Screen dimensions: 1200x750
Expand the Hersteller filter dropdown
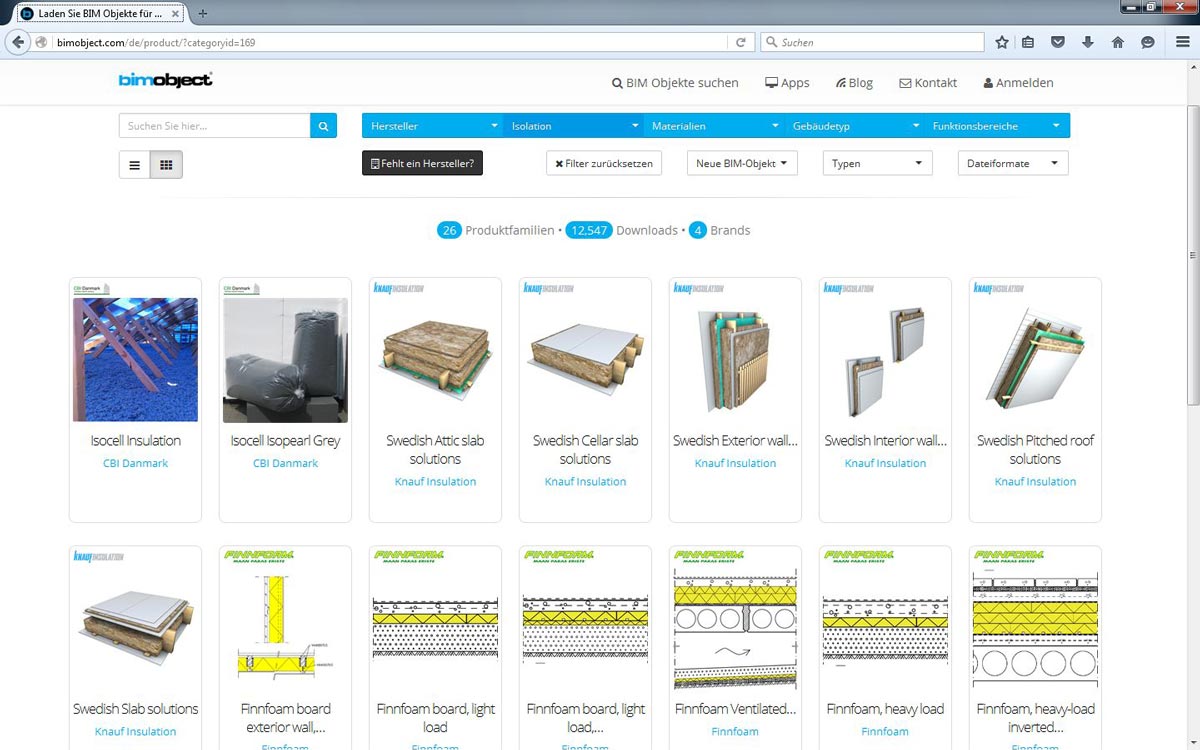pos(432,126)
